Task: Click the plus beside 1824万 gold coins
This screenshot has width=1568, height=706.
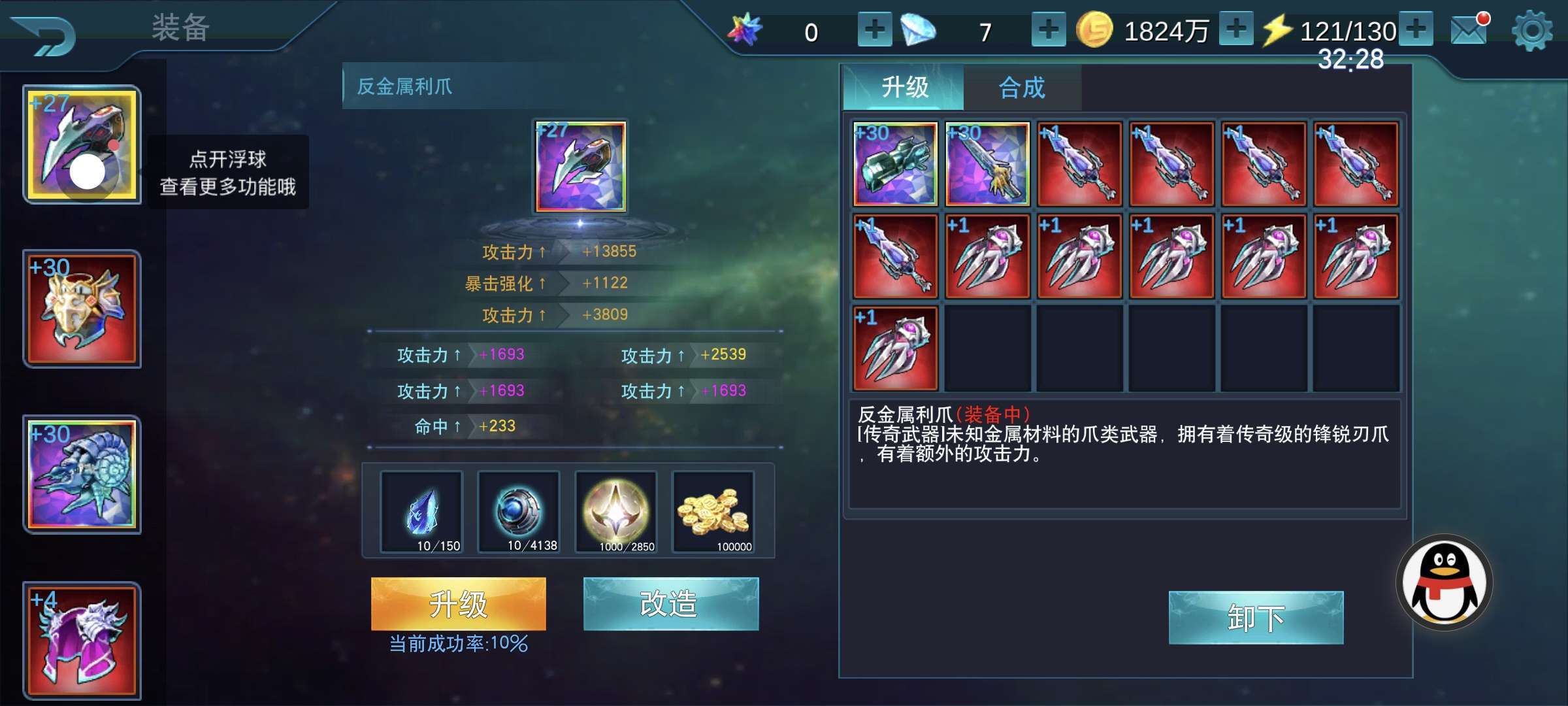Action: click(1236, 29)
